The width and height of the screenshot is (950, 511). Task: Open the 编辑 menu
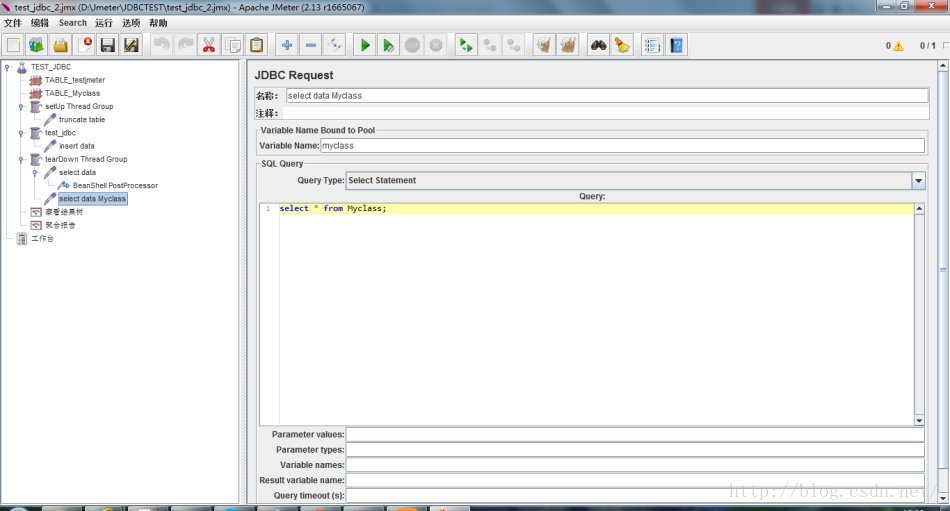(x=40, y=23)
